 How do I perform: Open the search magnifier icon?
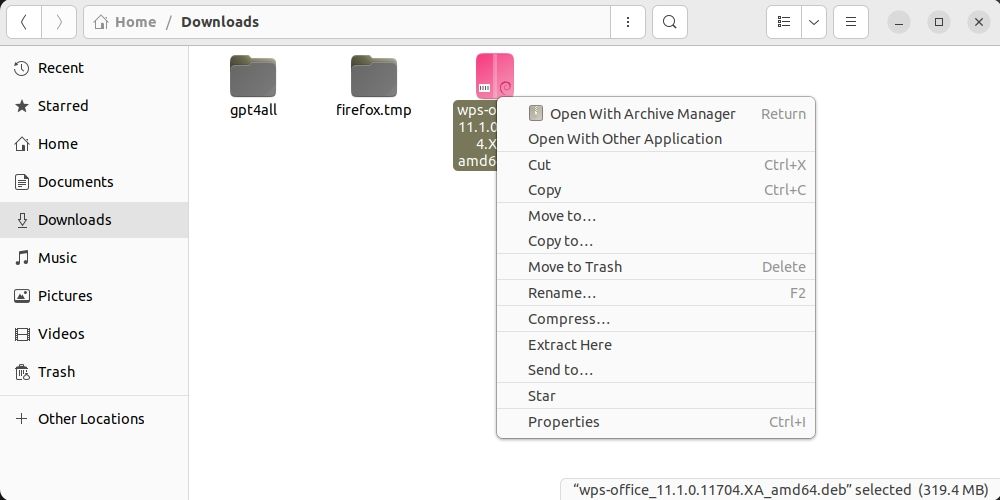(670, 22)
